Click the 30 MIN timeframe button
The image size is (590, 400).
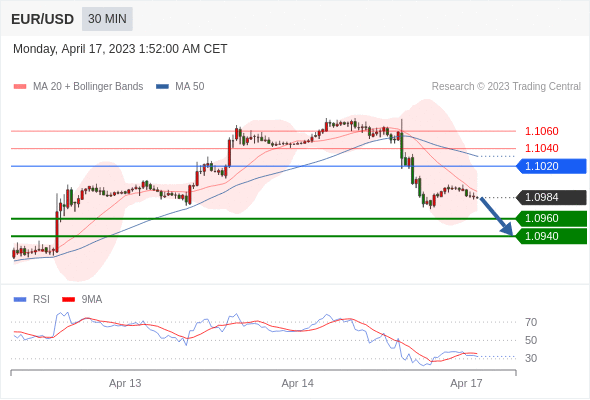(x=107, y=19)
